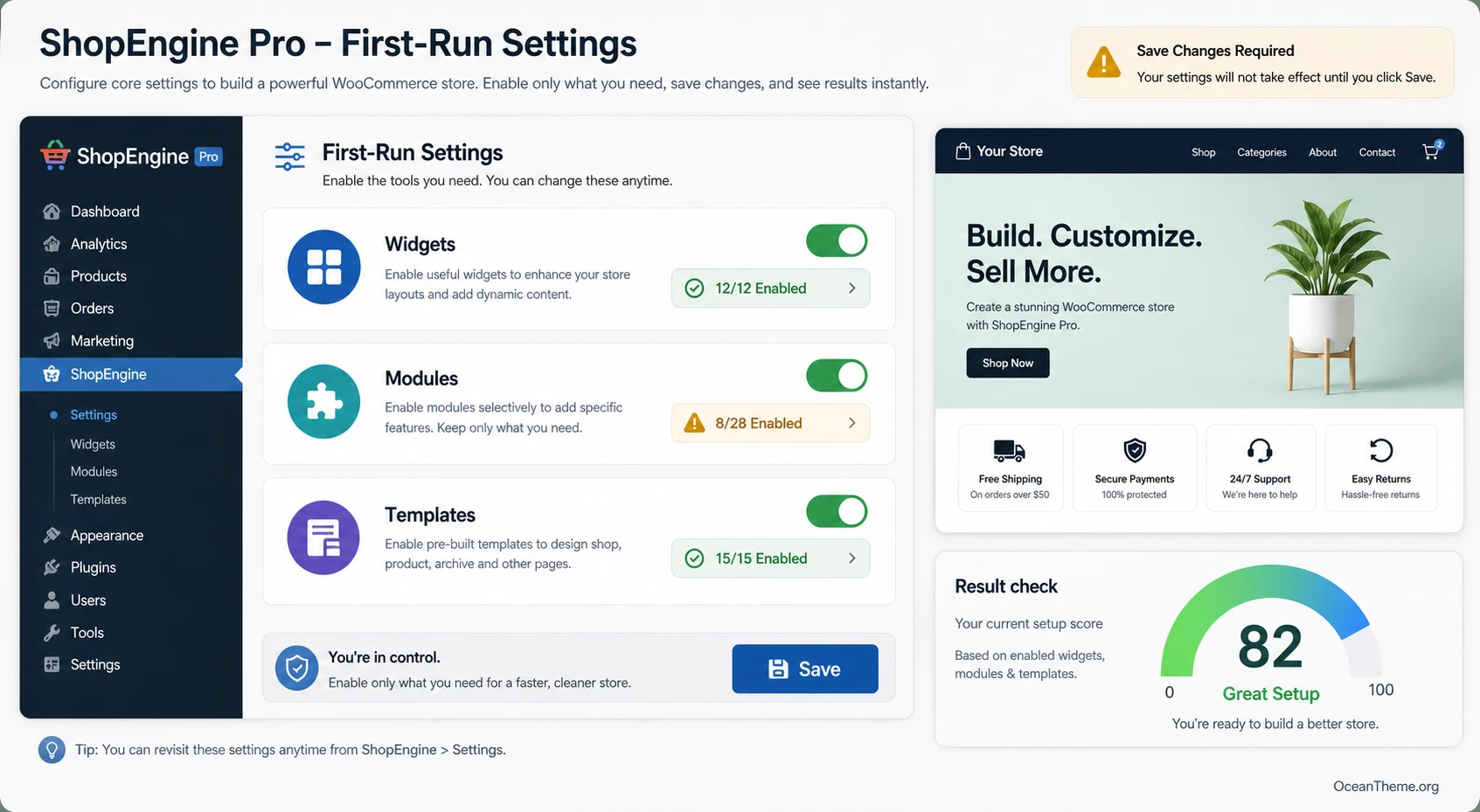Open the Categories link in store preview
This screenshot has width=1480, height=812.
click(x=1261, y=152)
